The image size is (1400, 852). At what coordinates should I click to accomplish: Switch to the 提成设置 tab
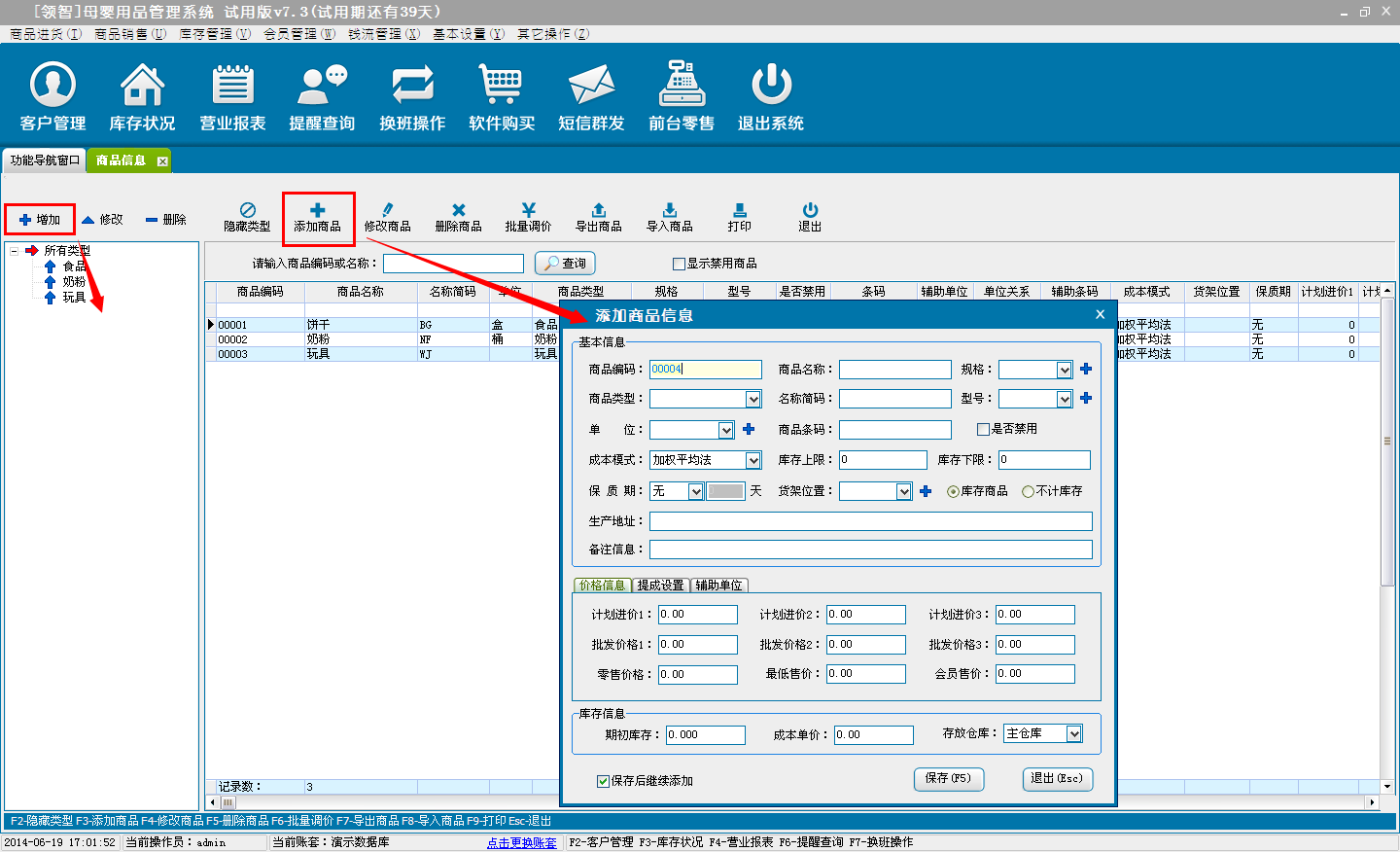click(x=660, y=586)
